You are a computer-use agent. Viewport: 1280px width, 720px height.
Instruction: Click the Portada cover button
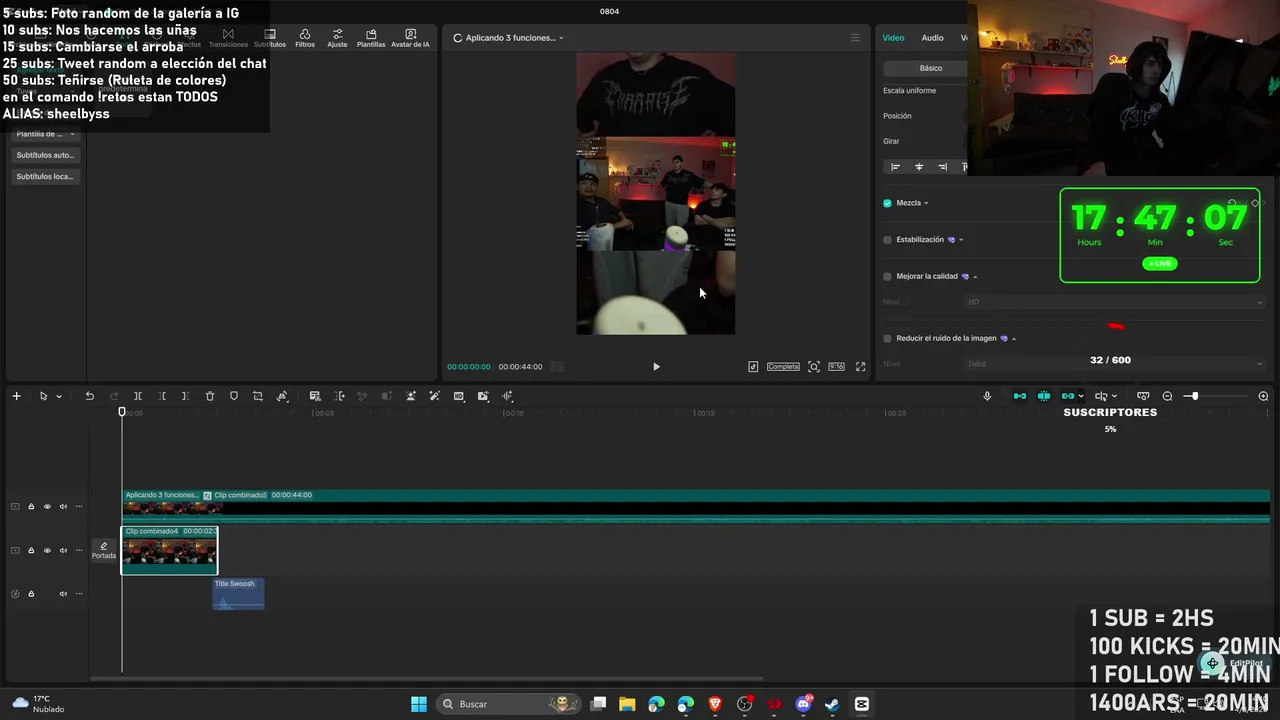(x=104, y=551)
